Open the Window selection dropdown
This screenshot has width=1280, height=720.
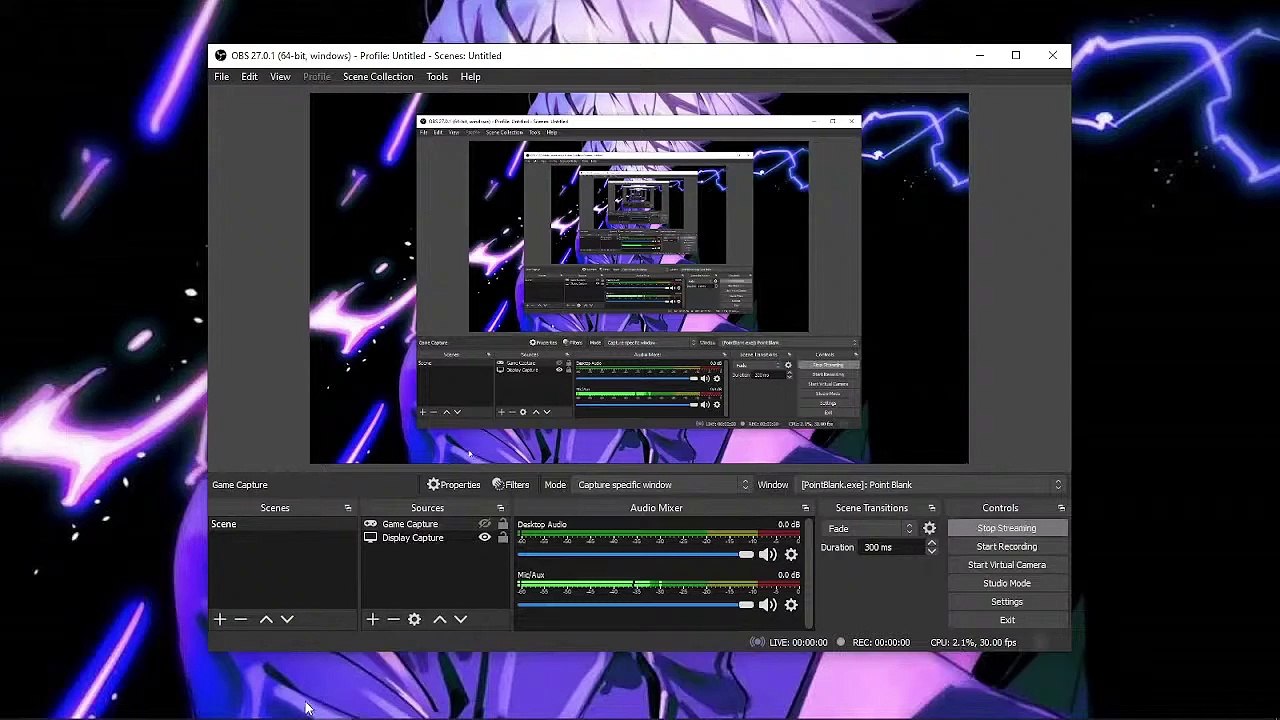coord(931,485)
